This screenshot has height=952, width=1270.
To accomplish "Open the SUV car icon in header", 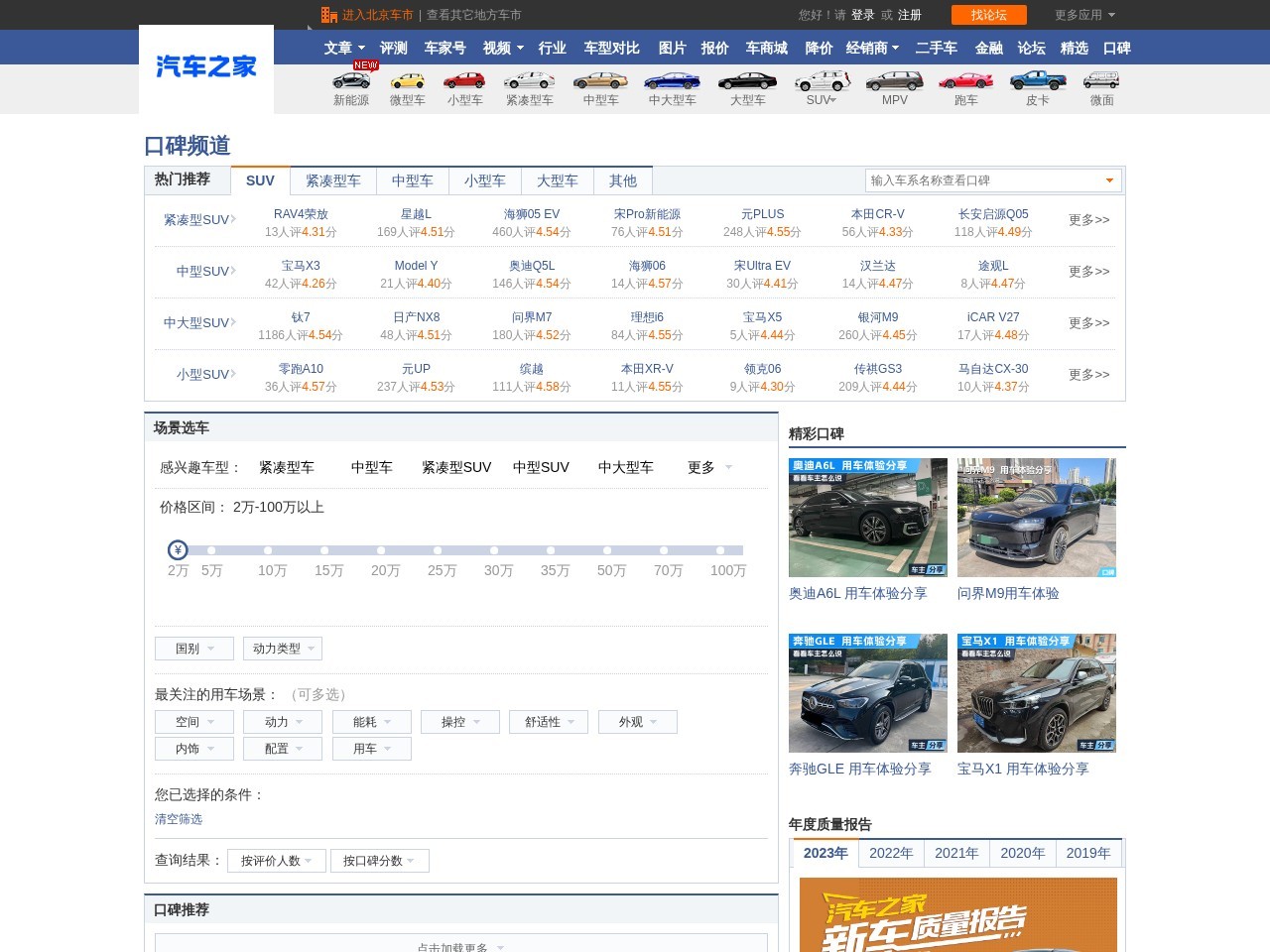I will tap(823, 80).
